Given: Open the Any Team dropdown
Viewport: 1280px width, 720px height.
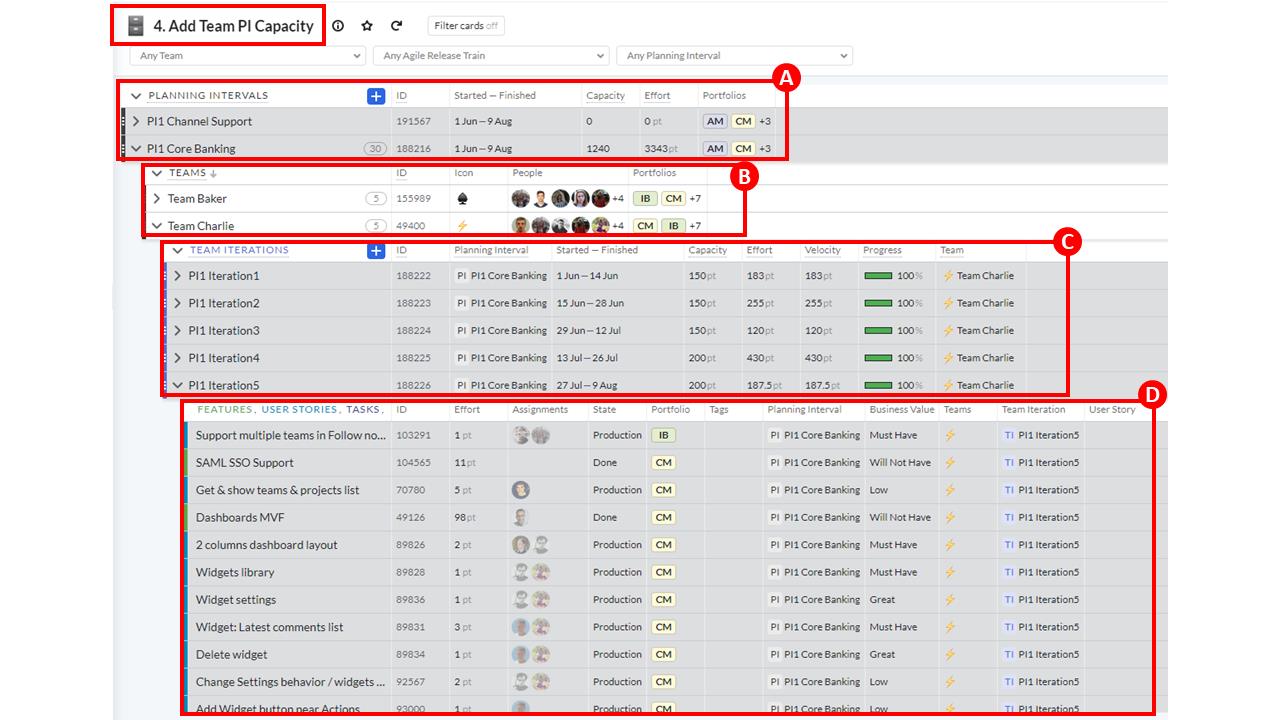Looking at the screenshot, I should click(247, 56).
